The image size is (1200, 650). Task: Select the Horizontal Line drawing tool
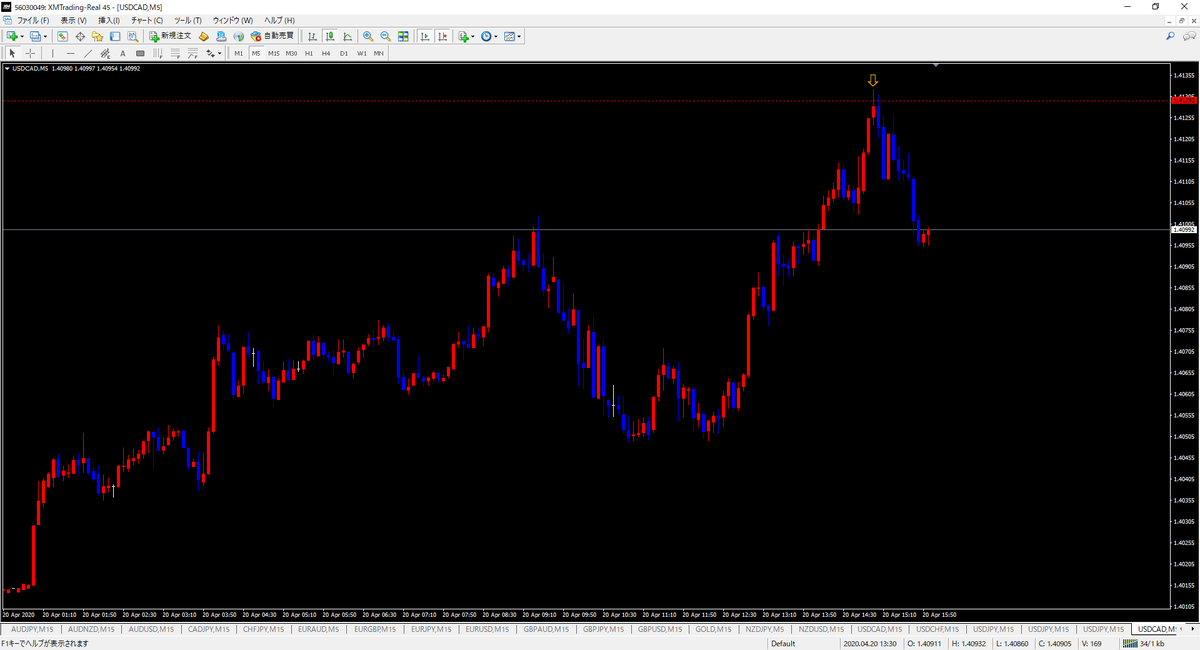pyautogui.click(x=71, y=53)
